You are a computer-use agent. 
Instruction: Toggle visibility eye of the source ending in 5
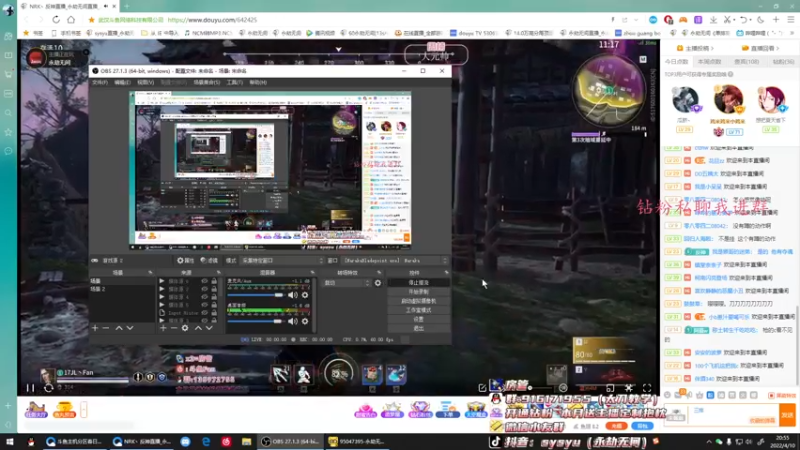coord(205,305)
